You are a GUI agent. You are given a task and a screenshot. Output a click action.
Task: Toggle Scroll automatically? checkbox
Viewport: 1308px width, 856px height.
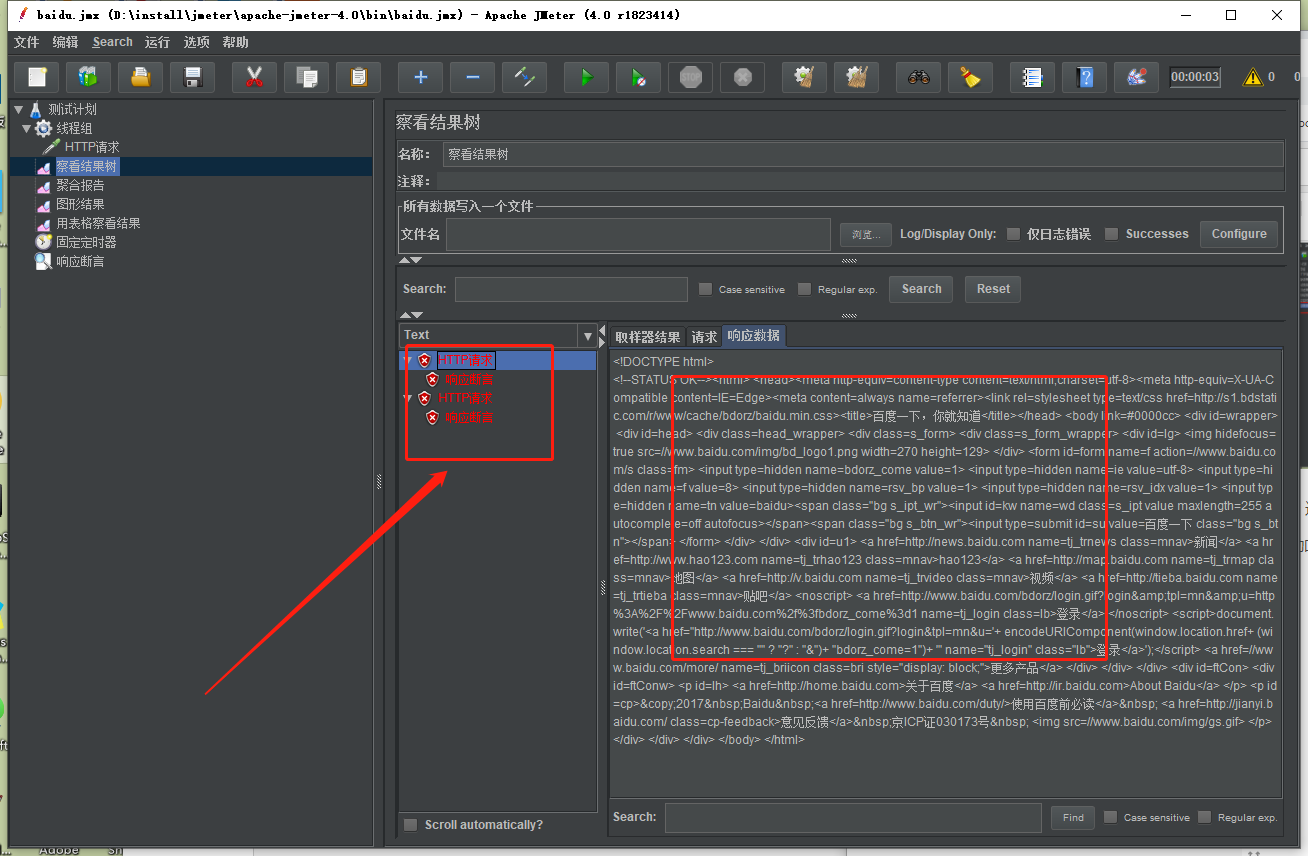coord(410,825)
